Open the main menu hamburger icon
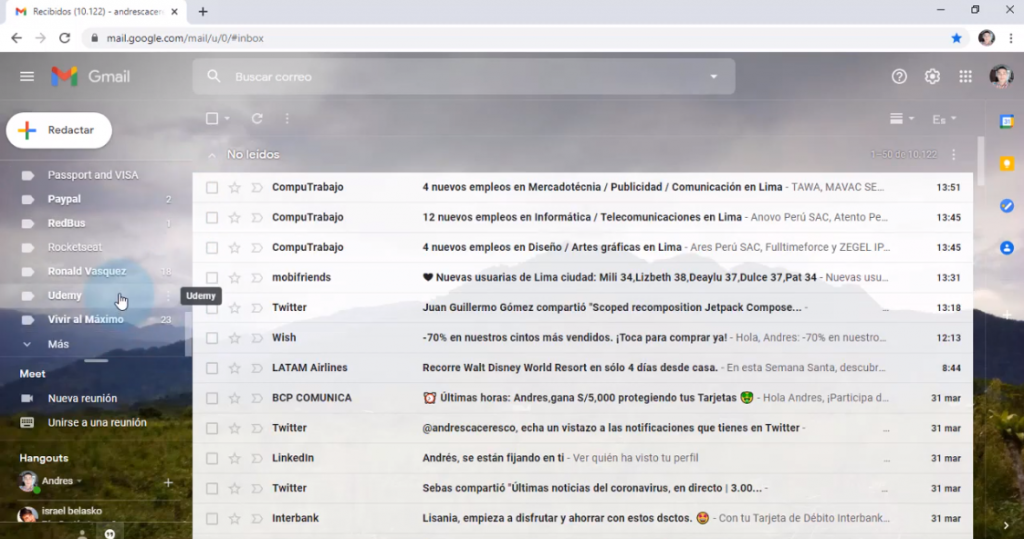1024x539 pixels. 27,77
